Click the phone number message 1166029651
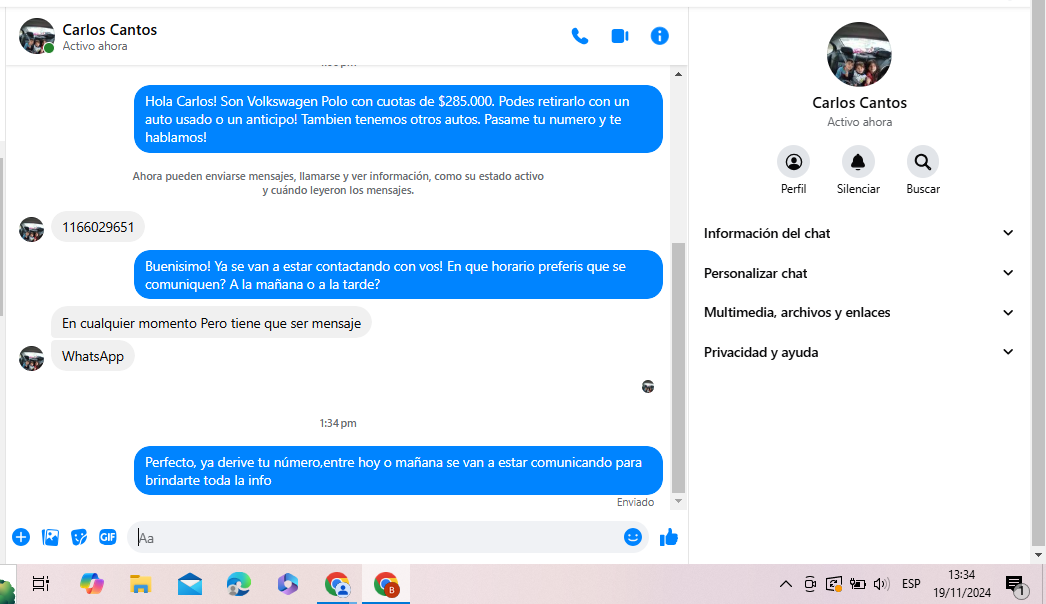This screenshot has height=604, width=1046. point(98,227)
